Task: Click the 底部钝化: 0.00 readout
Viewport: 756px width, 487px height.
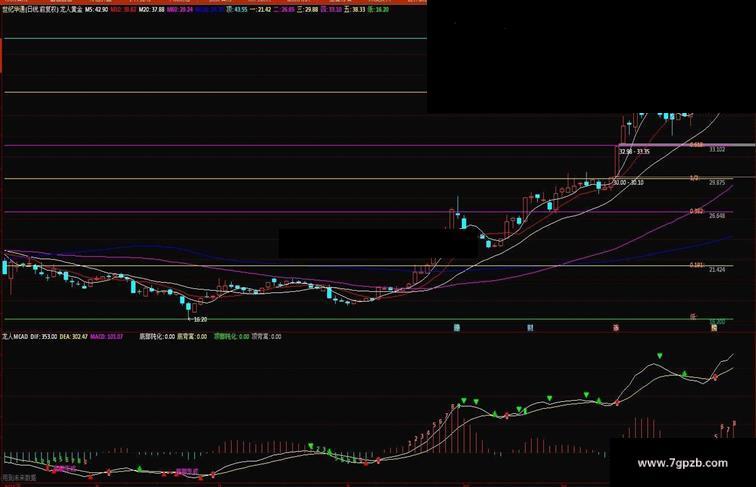Action: 157,337
